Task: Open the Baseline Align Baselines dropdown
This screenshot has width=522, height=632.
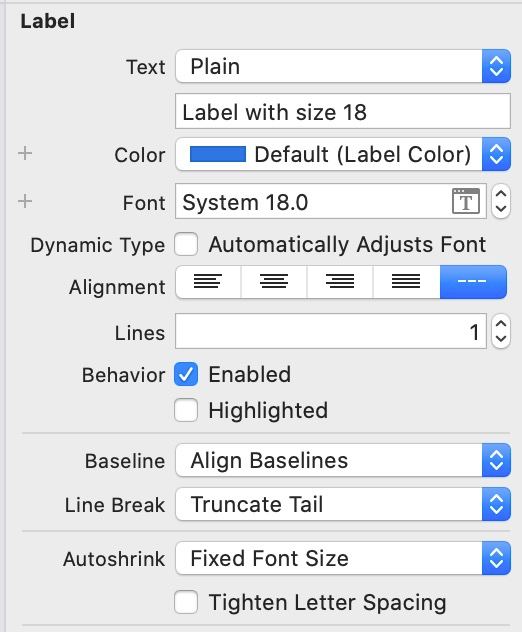Action: 343,460
